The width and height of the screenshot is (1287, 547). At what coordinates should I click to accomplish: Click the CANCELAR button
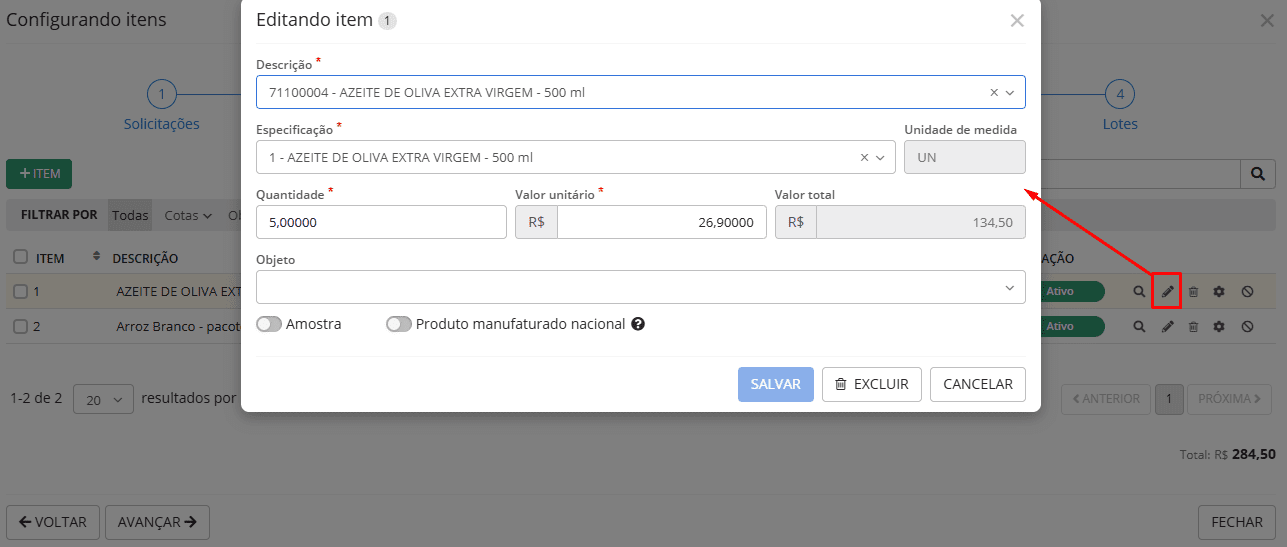pyautogui.click(x=977, y=384)
